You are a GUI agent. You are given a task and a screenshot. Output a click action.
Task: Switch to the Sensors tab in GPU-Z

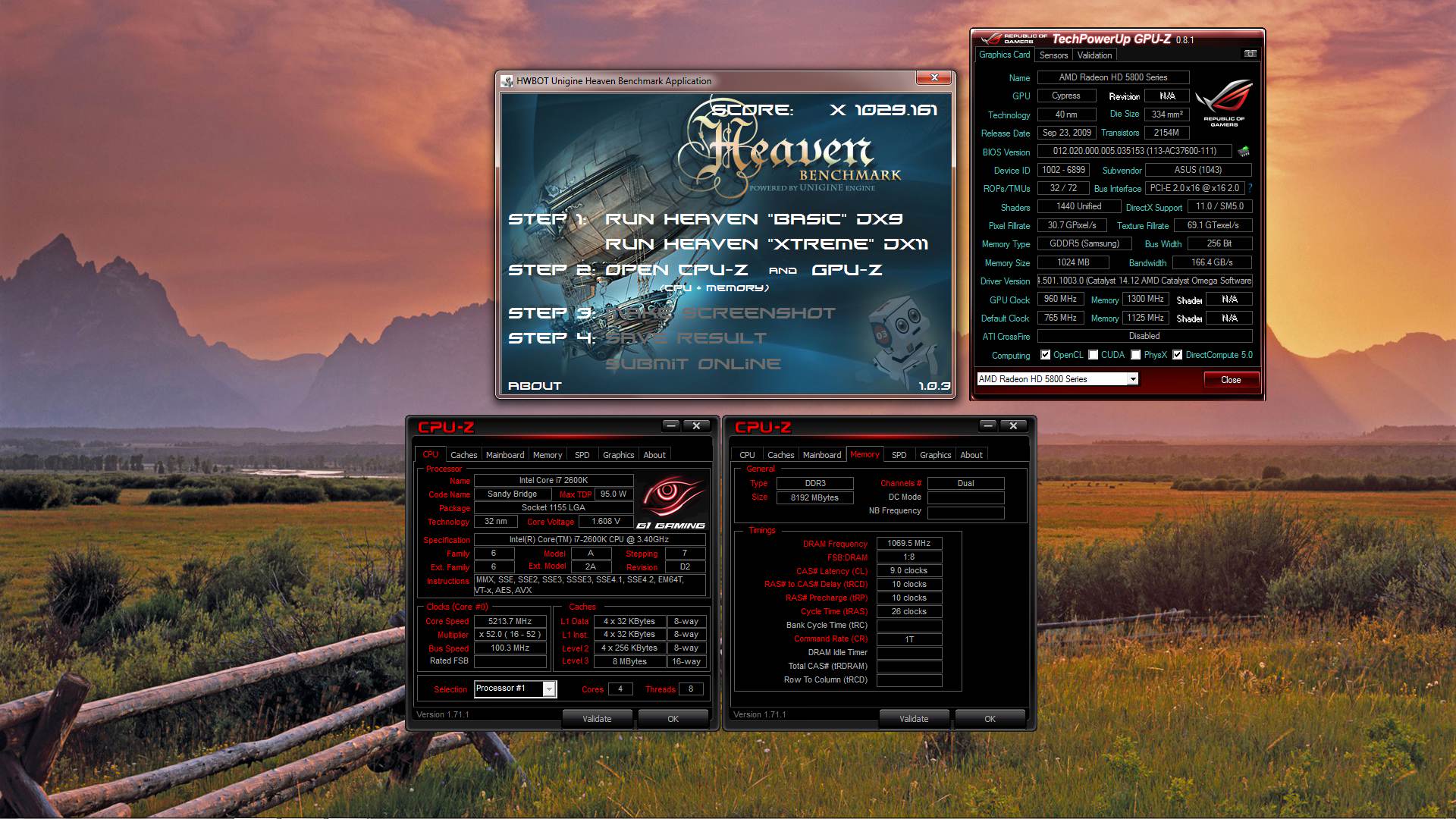[1053, 55]
